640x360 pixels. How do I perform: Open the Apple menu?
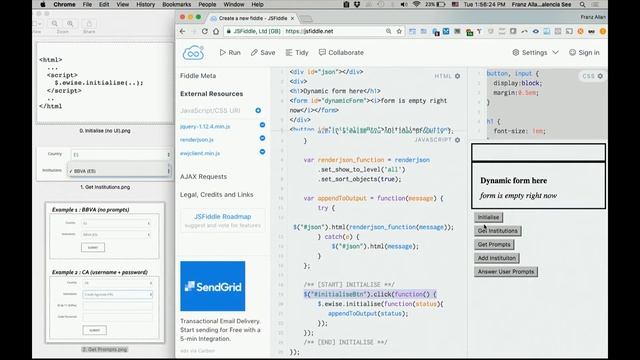43,4
